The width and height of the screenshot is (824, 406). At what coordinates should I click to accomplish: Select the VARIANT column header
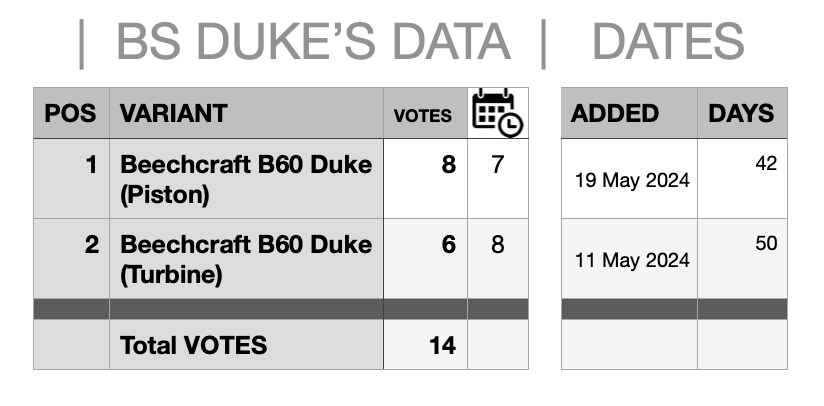click(246, 113)
